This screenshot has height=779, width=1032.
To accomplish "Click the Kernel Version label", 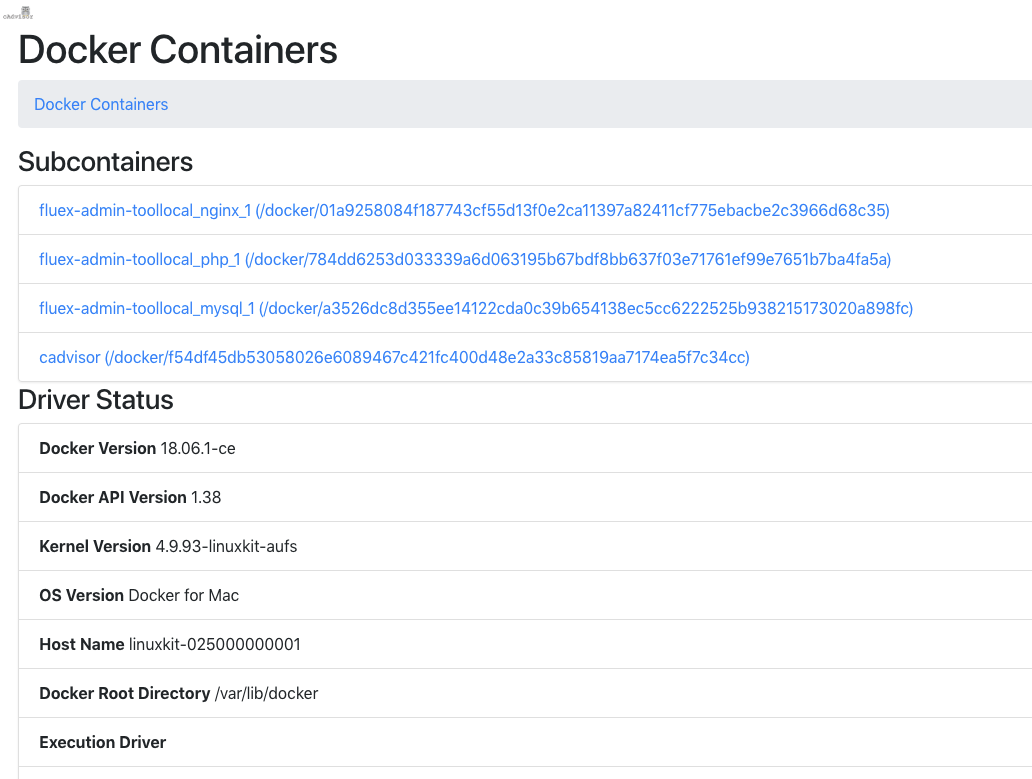I will [95, 546].
